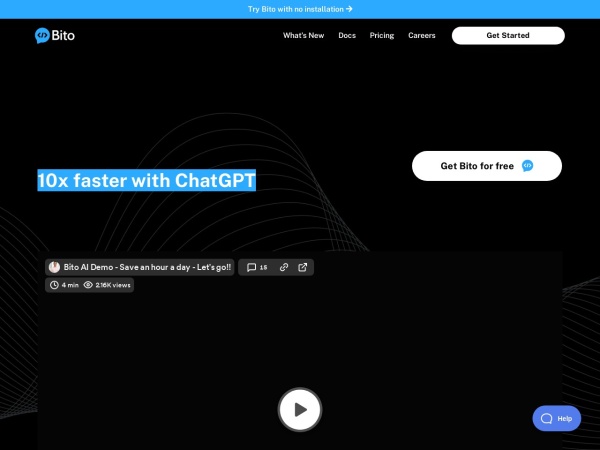
Task: Navigate to Pricing
Action: (x=381, y=35)
